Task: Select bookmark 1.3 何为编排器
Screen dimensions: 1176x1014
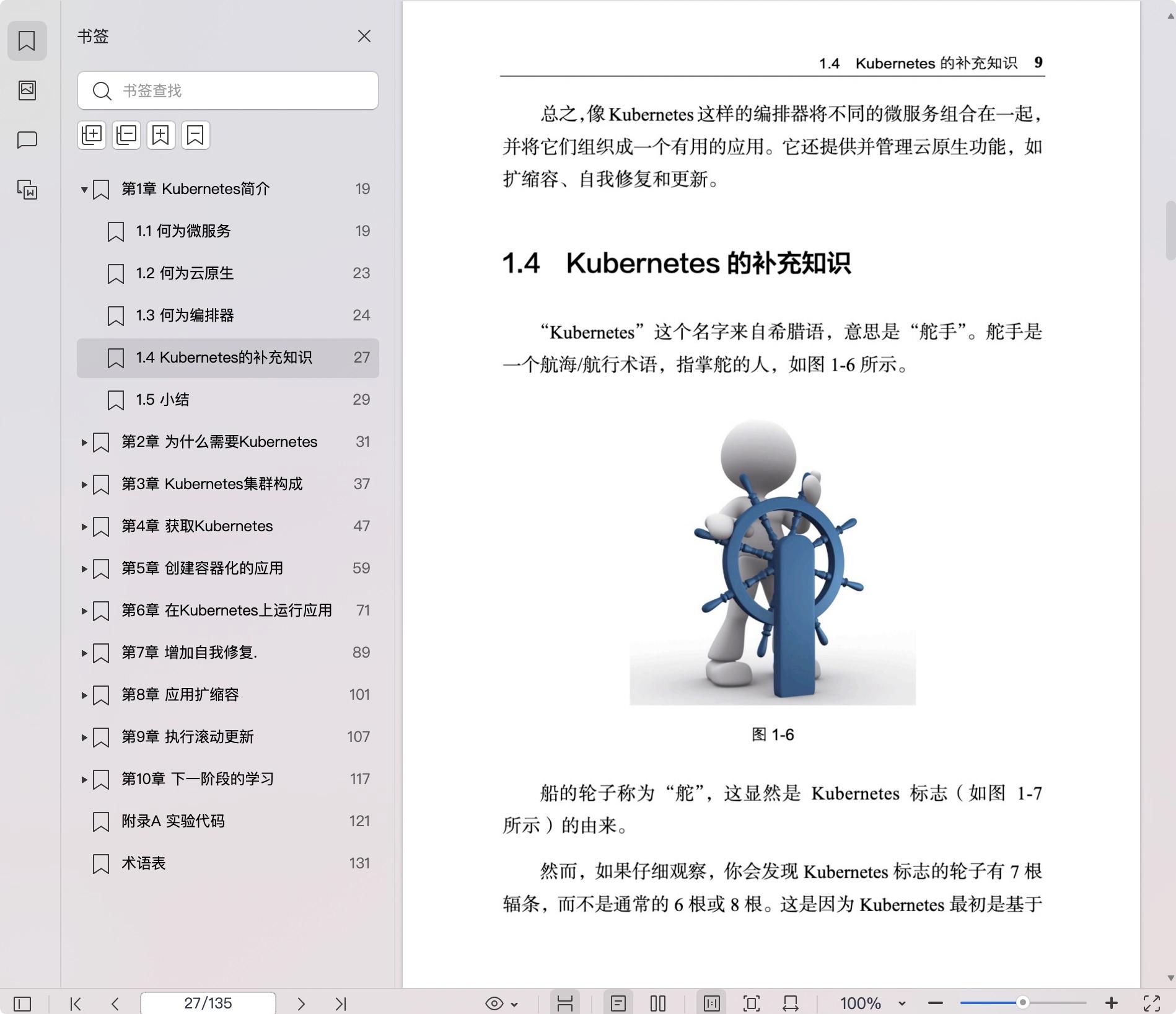Action: click(x=228, y=315)
